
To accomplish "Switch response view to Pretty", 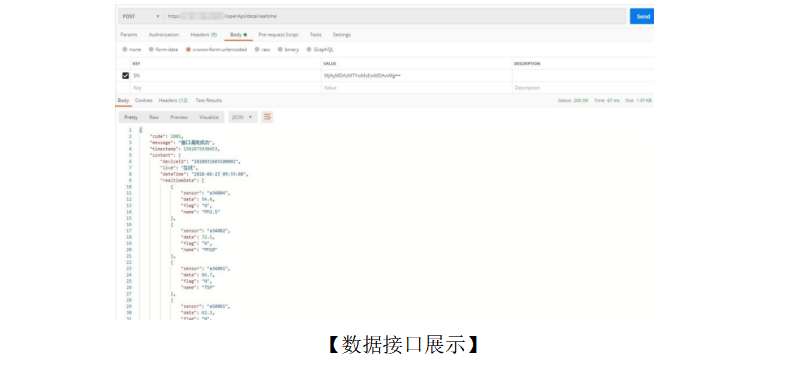I will tap(131, 117).
